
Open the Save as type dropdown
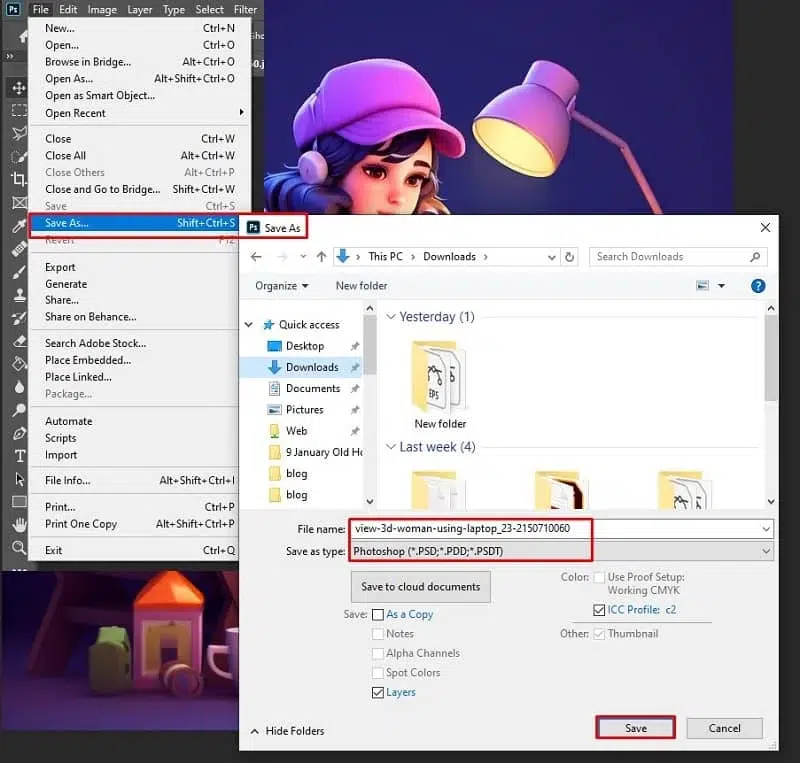[765, 551]
